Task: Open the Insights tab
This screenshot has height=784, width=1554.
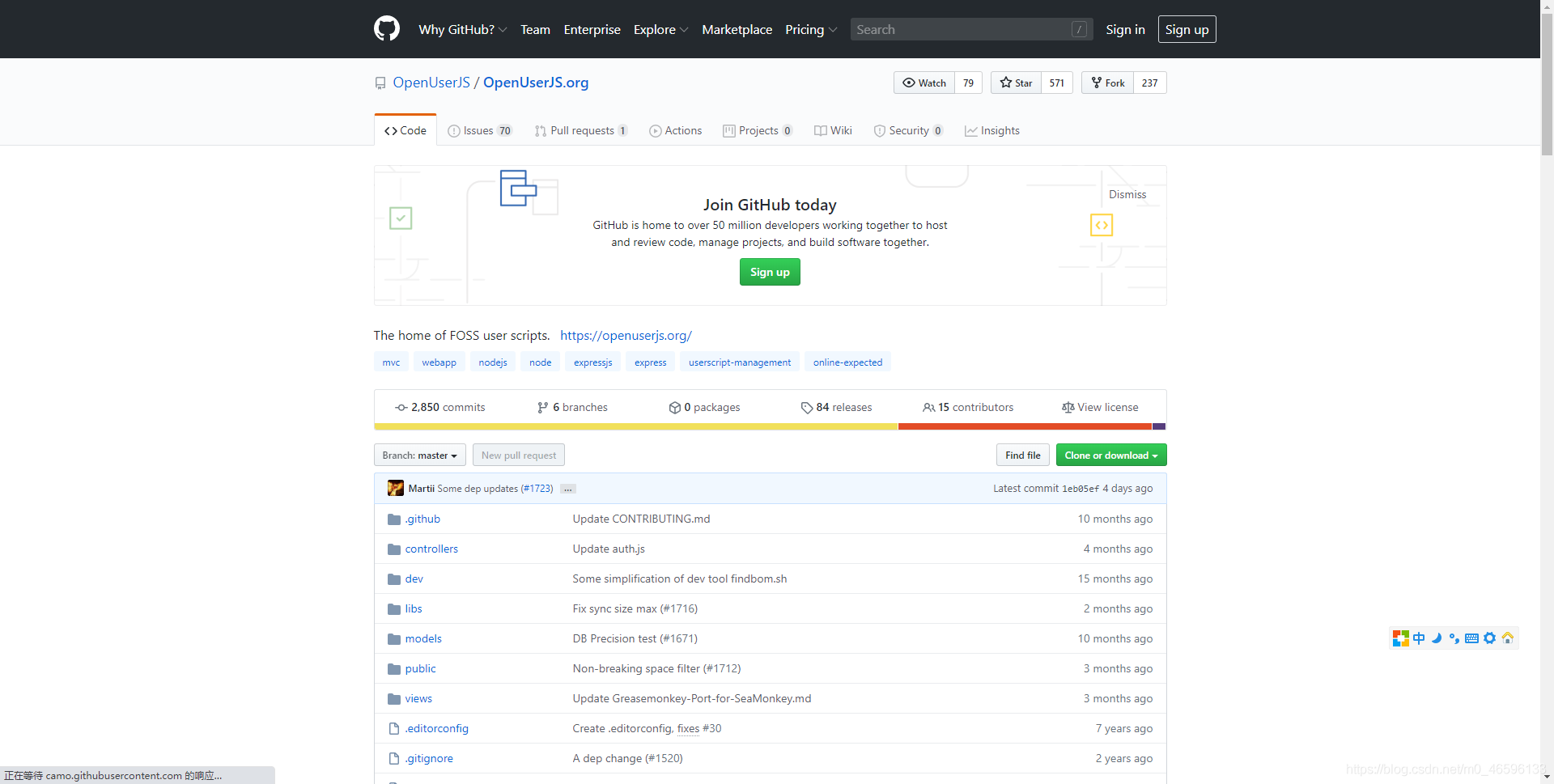Action: click(x=992, y=130)
